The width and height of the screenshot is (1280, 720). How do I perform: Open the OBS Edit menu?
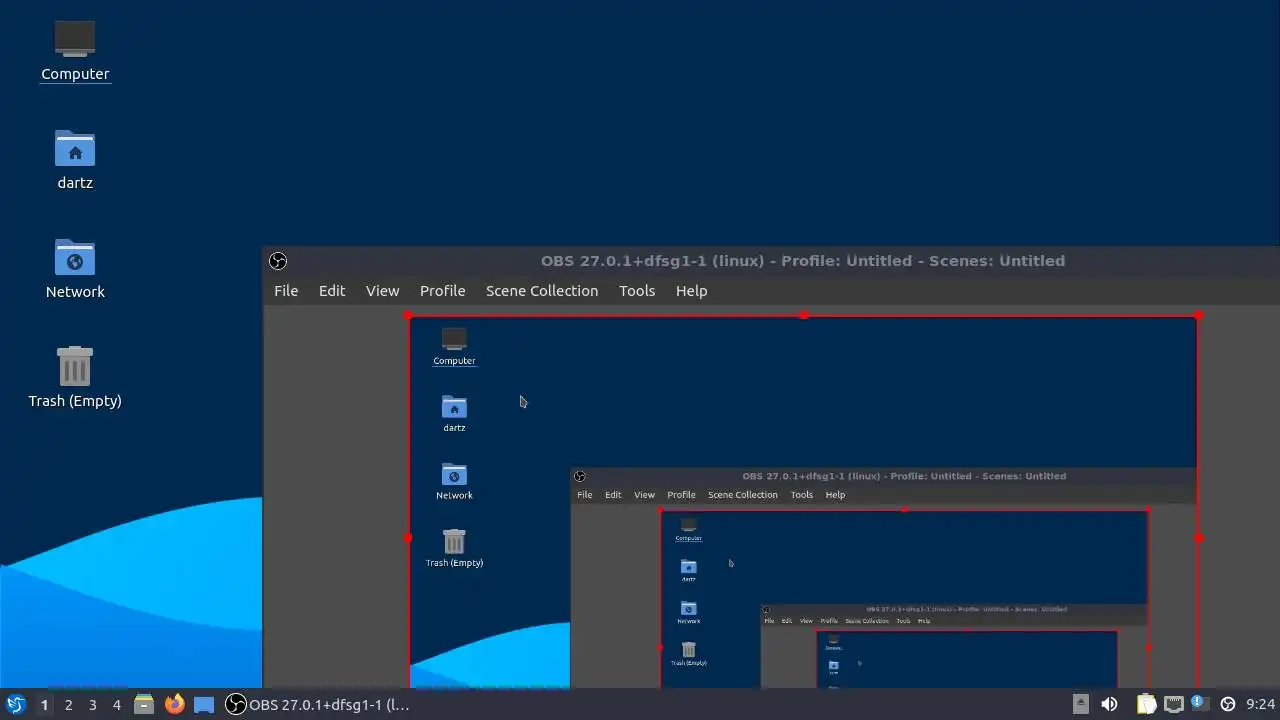click(332, 291)
